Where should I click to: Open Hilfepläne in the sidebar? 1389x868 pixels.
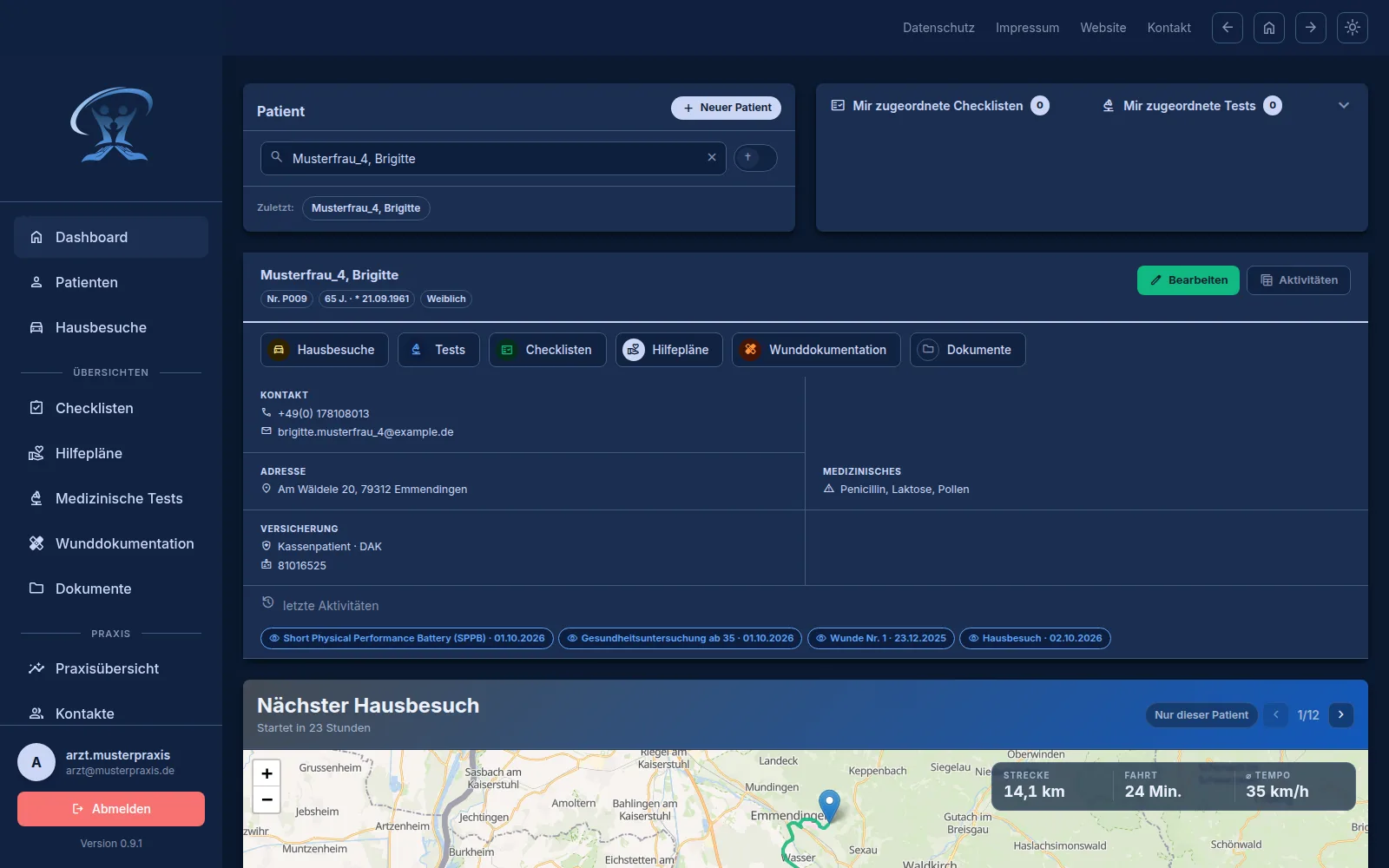click(x=111, y=453)
